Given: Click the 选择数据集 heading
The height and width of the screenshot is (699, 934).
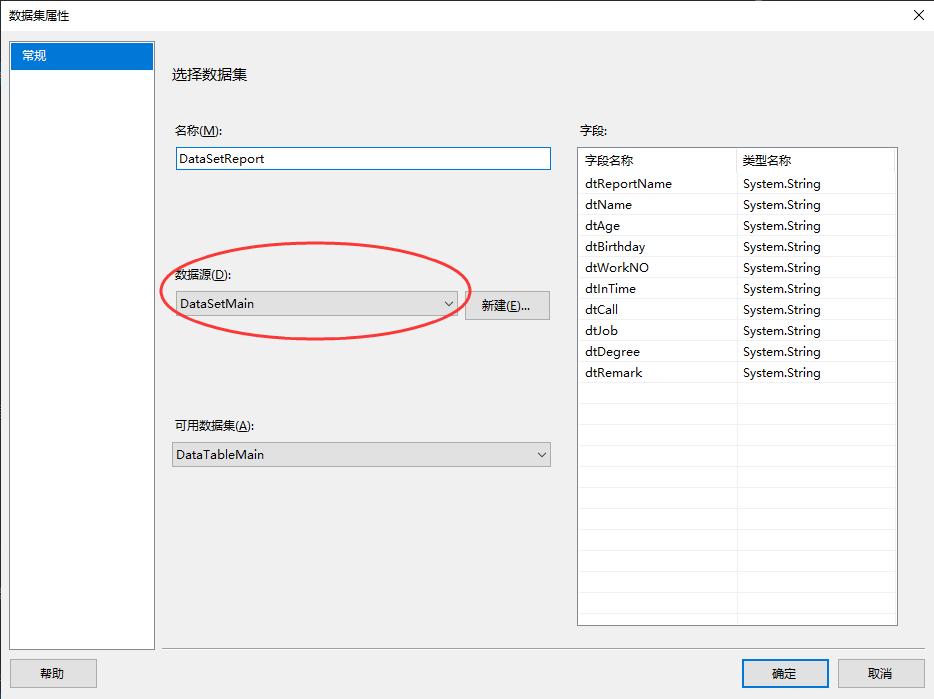Looking at the screenshot, I should (x=210, y=74).
